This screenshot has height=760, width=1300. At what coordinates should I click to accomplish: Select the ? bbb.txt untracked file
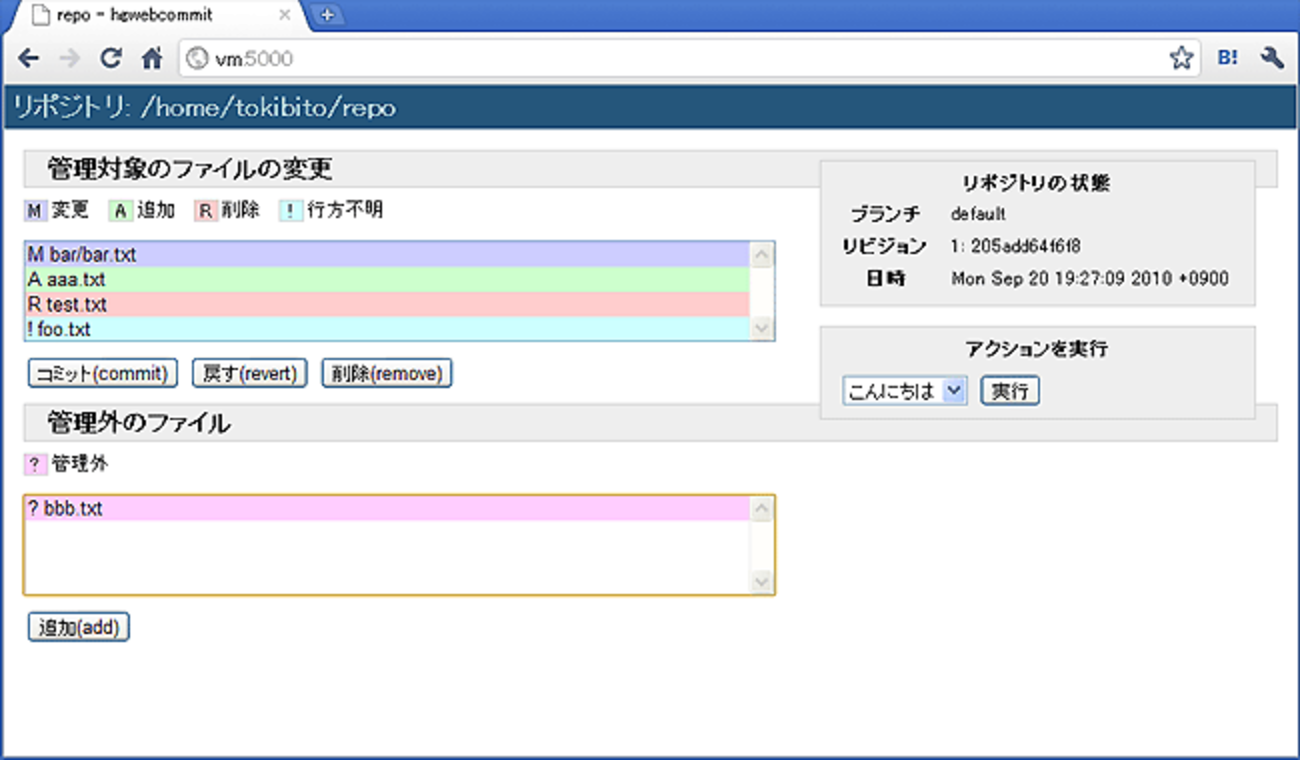click(x=387, y=509)
